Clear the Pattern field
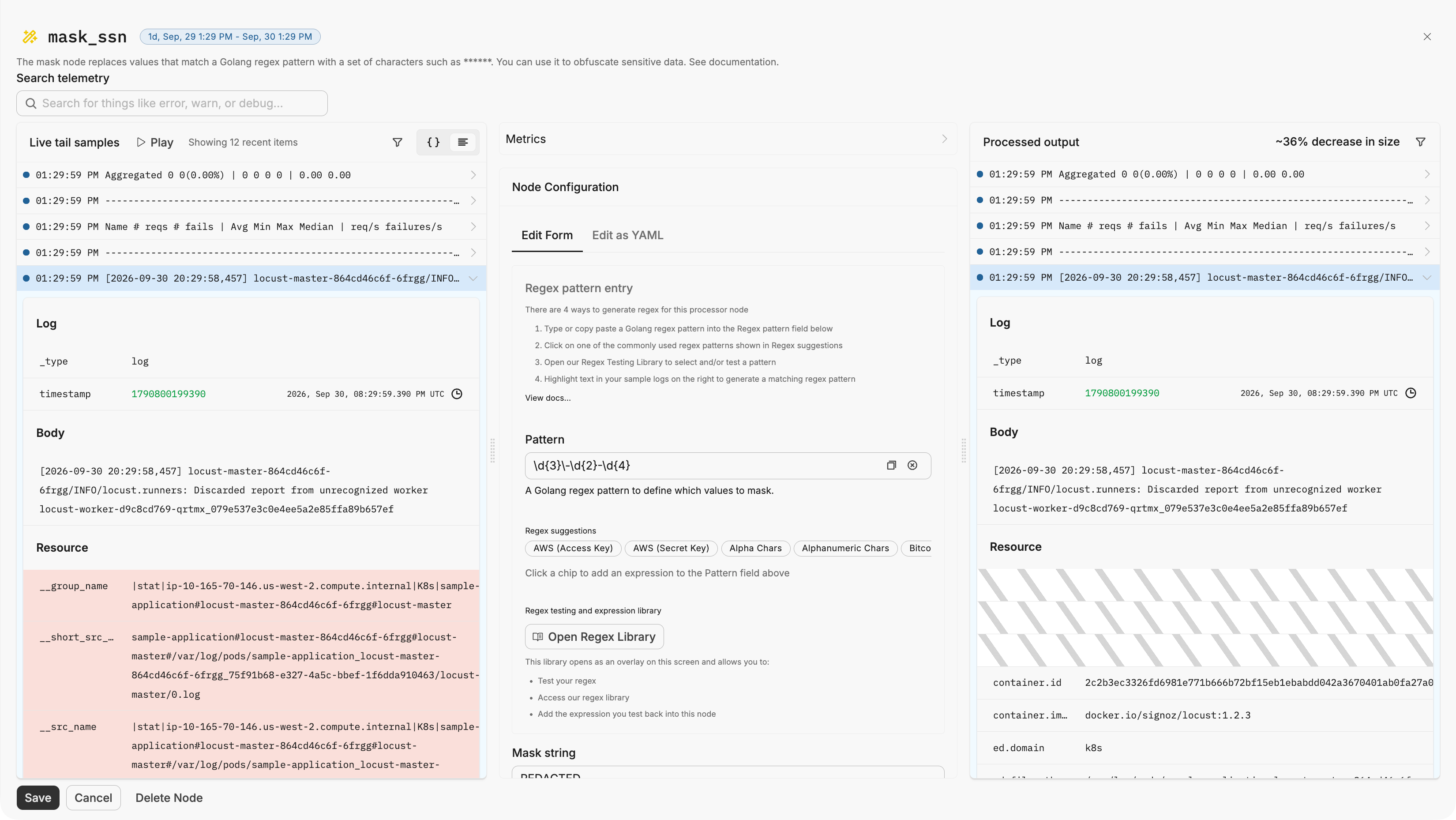1456x820 pixels. point(912,466)
